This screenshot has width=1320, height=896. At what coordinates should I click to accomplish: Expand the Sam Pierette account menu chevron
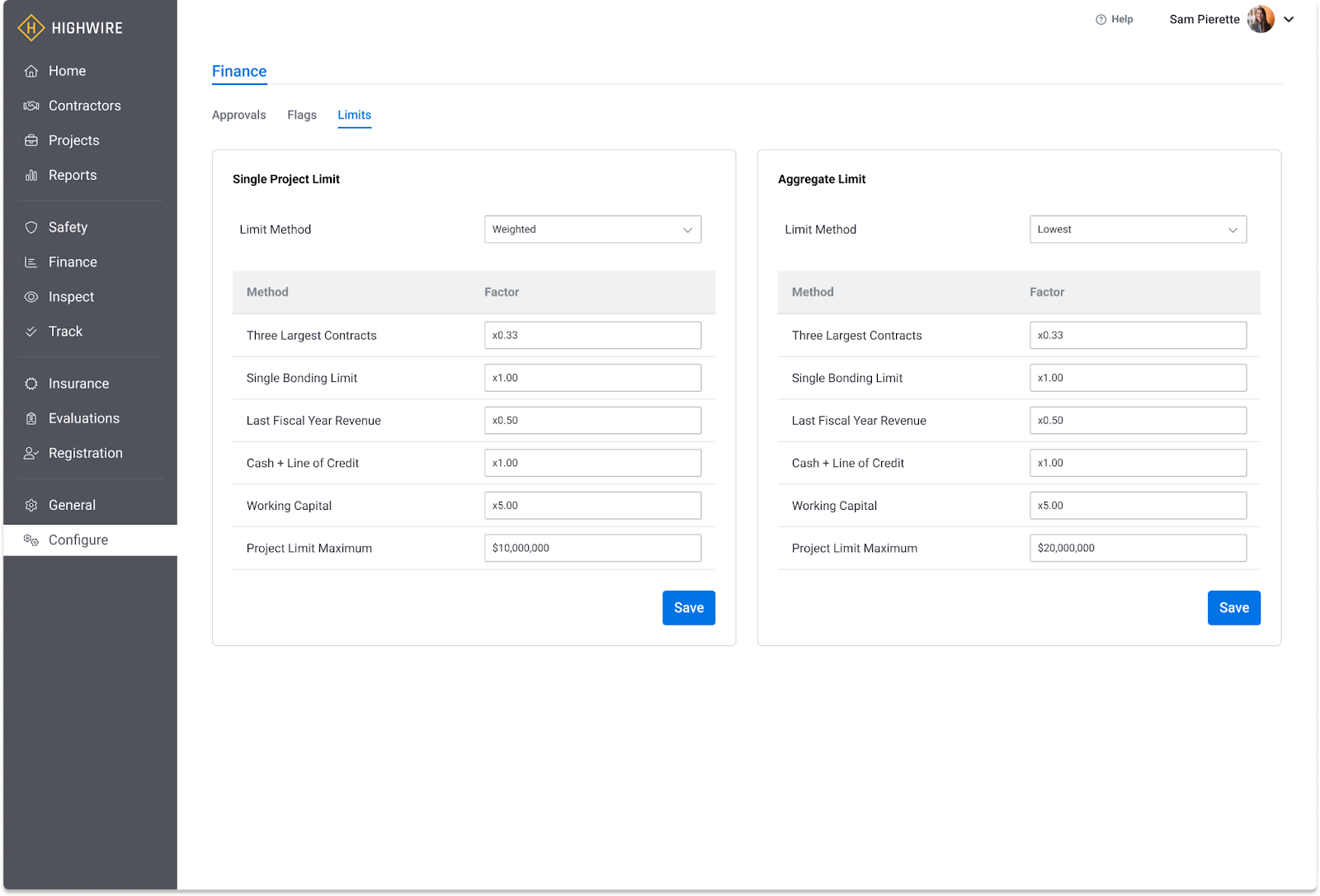pos(1289,19)
